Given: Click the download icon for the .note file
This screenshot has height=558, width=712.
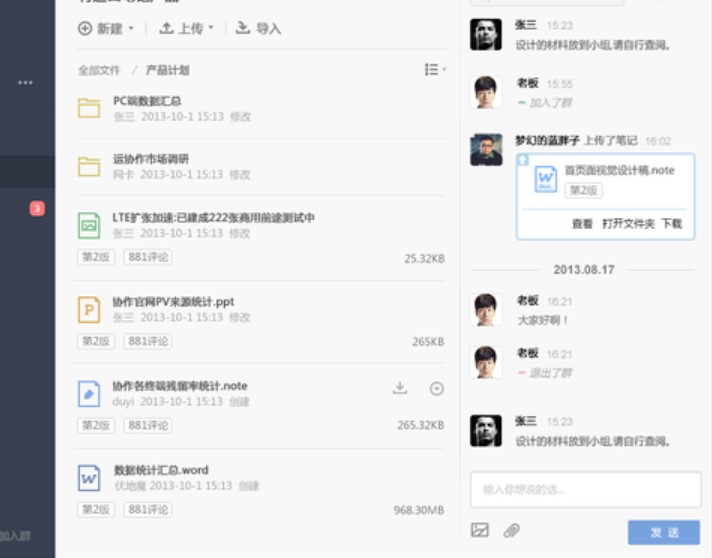Looking at the screenshot, I should click(x=400, y=388).
